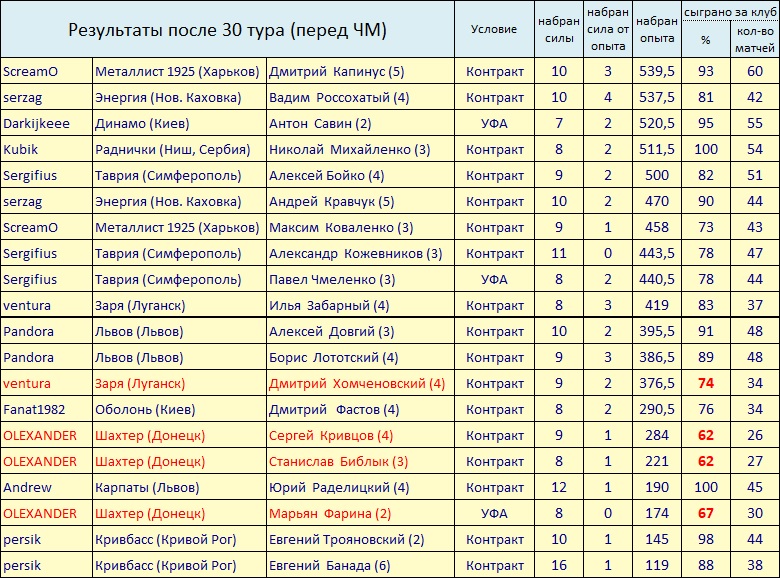
Task: Select experience value '537,5'
Action: point(657,97)
